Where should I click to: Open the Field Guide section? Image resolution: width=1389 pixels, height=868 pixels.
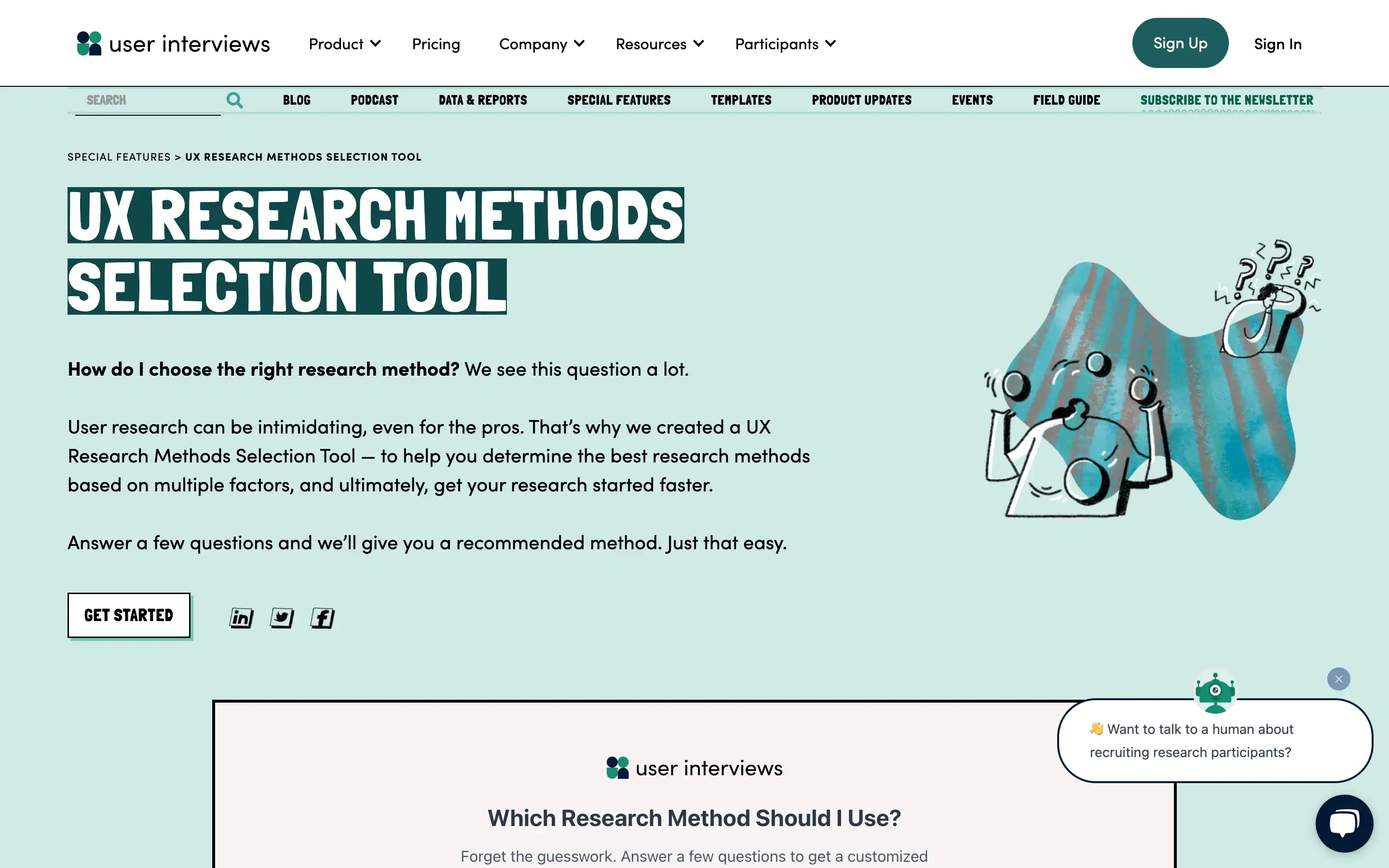[x=1066, y=100]
